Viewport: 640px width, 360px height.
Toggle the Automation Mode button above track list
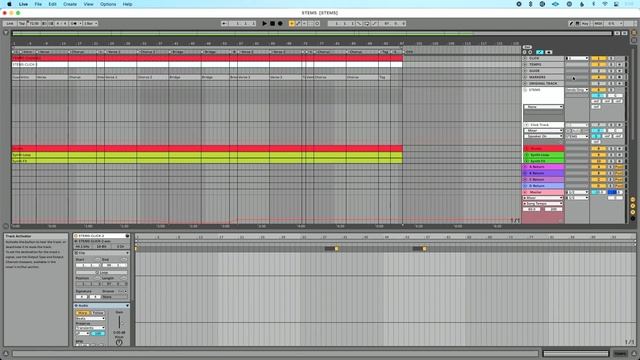540,52
